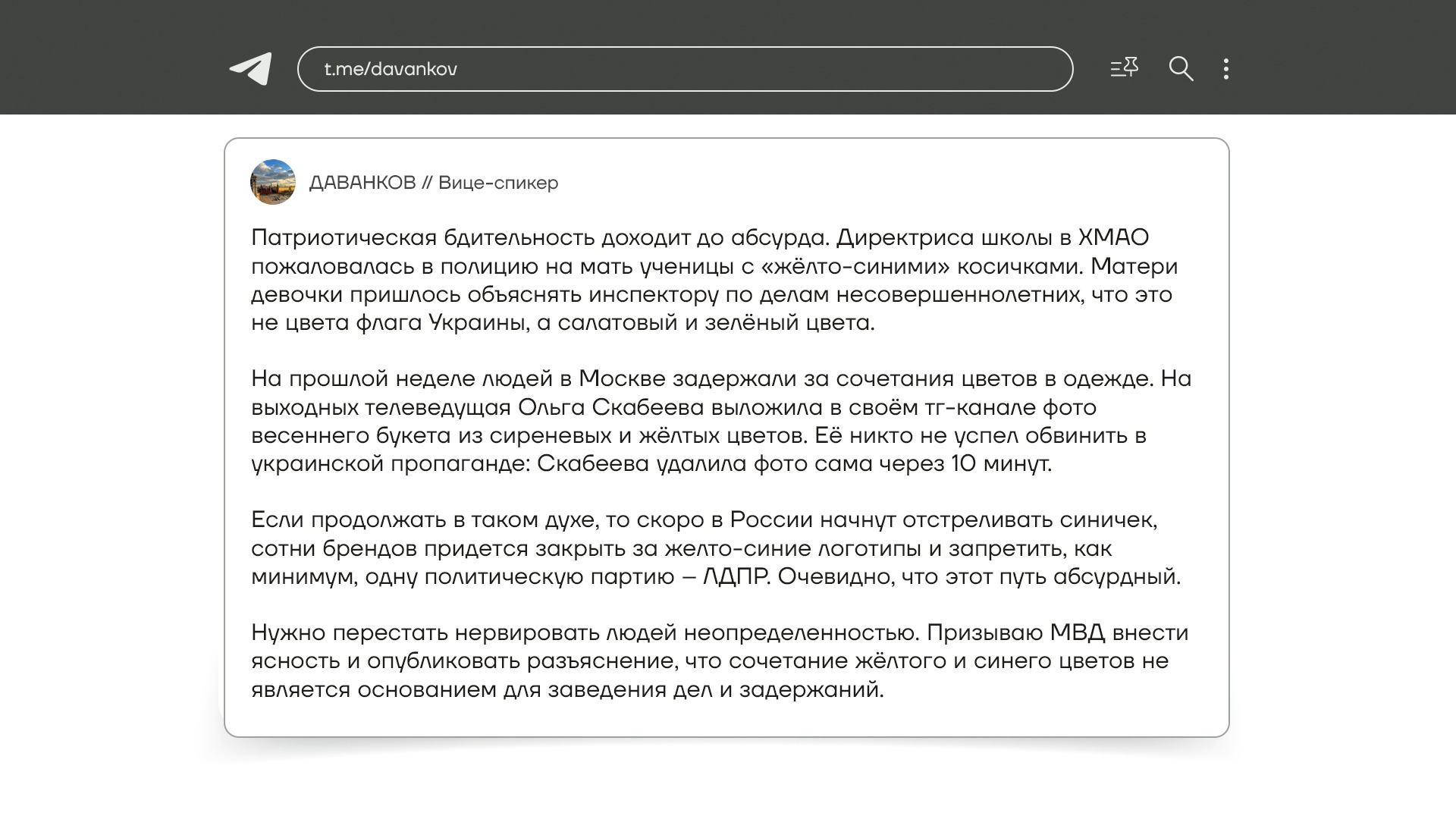The image size is (1456, 819).
Task: Click the channel name ДАВАНКОВ
Action: pos(362,183)
